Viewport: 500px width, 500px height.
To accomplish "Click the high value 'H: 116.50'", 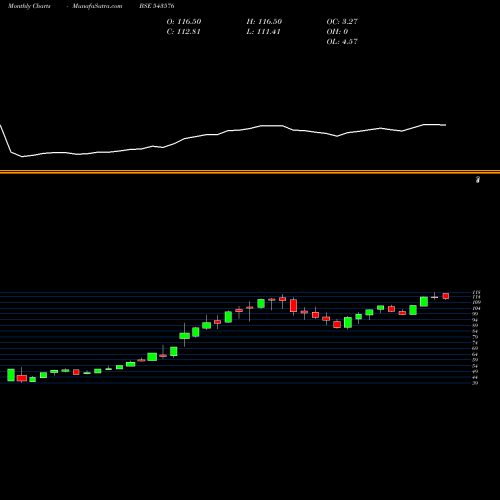I will pos(264,22).
